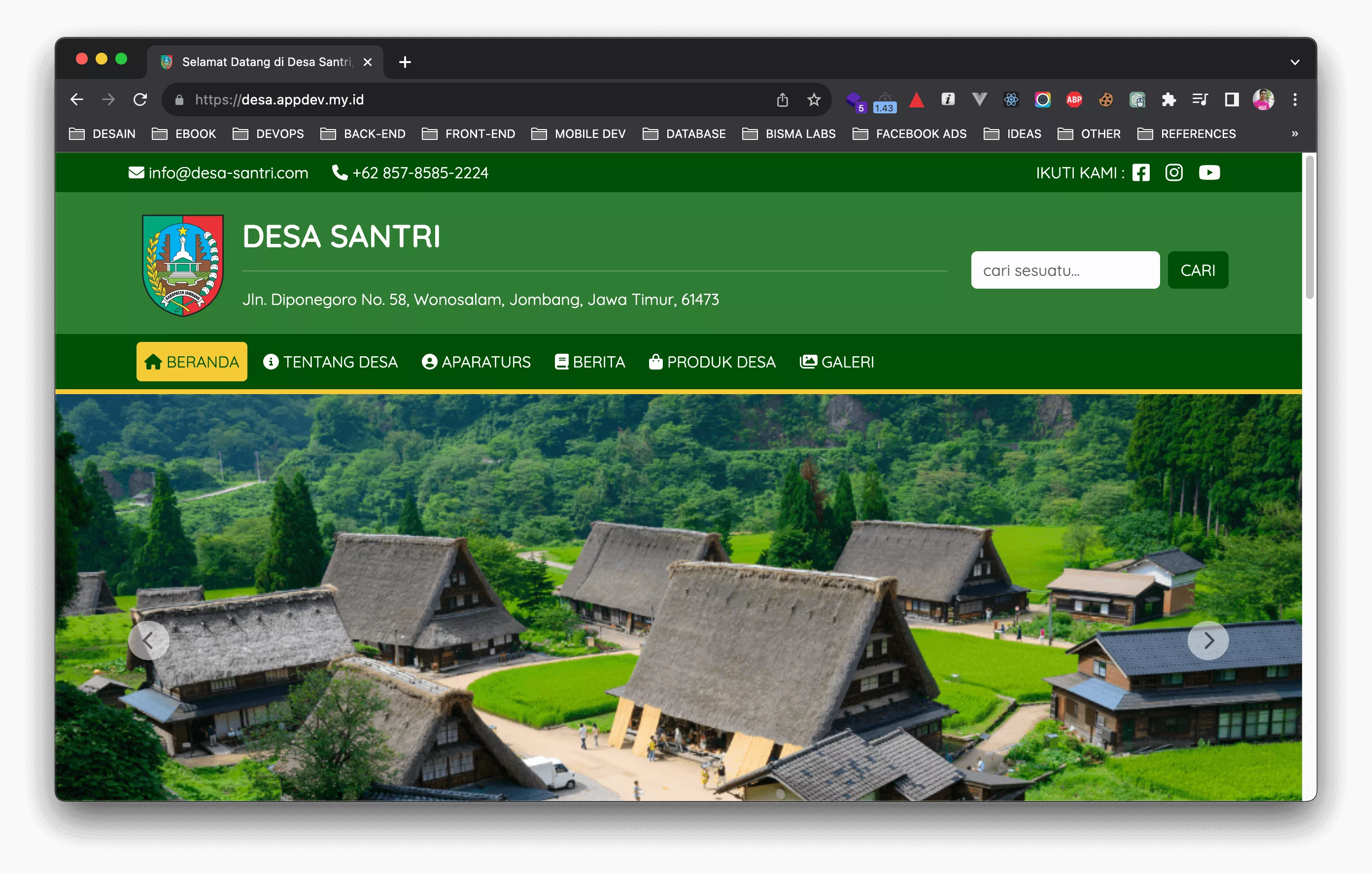Reload the current page
This screenshot has width=1372, height=874.
click(x=140, y=100)
